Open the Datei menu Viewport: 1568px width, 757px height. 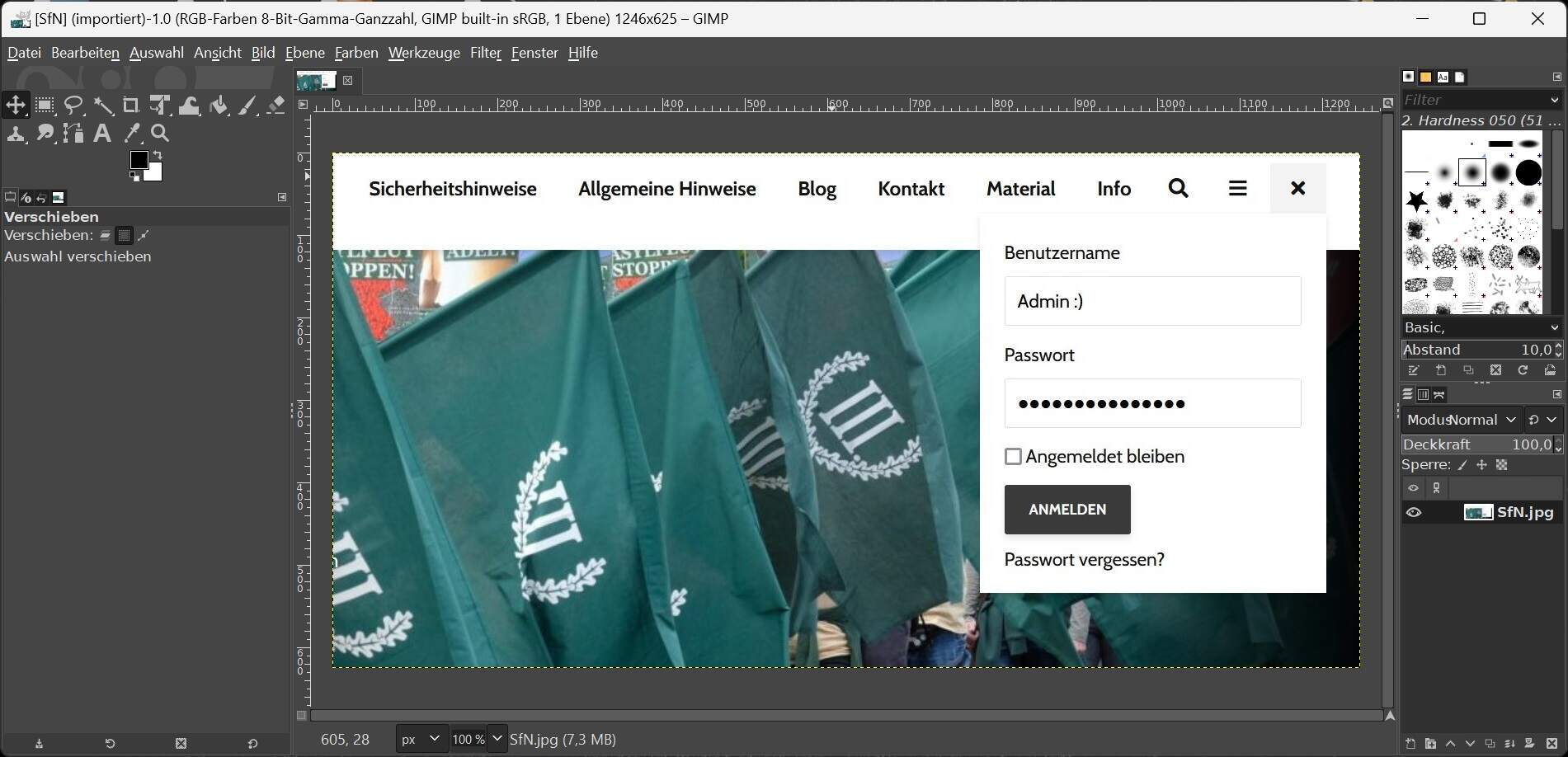coord(24,53)
